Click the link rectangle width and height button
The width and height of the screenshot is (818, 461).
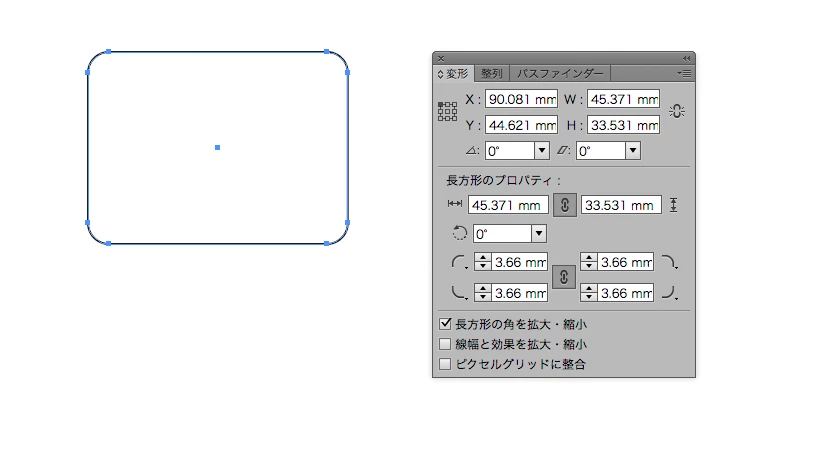[564, 205]
